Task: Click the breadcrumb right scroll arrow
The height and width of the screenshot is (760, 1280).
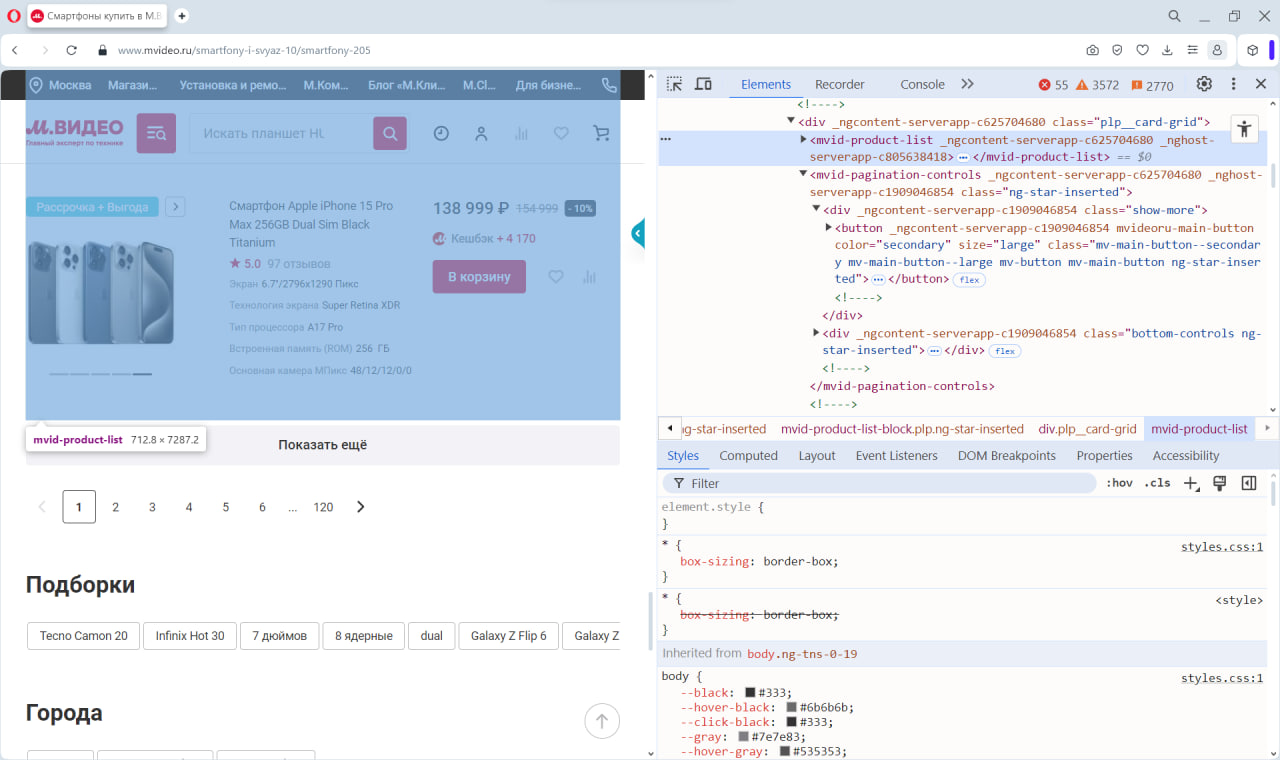Action: click(1268, 428)
